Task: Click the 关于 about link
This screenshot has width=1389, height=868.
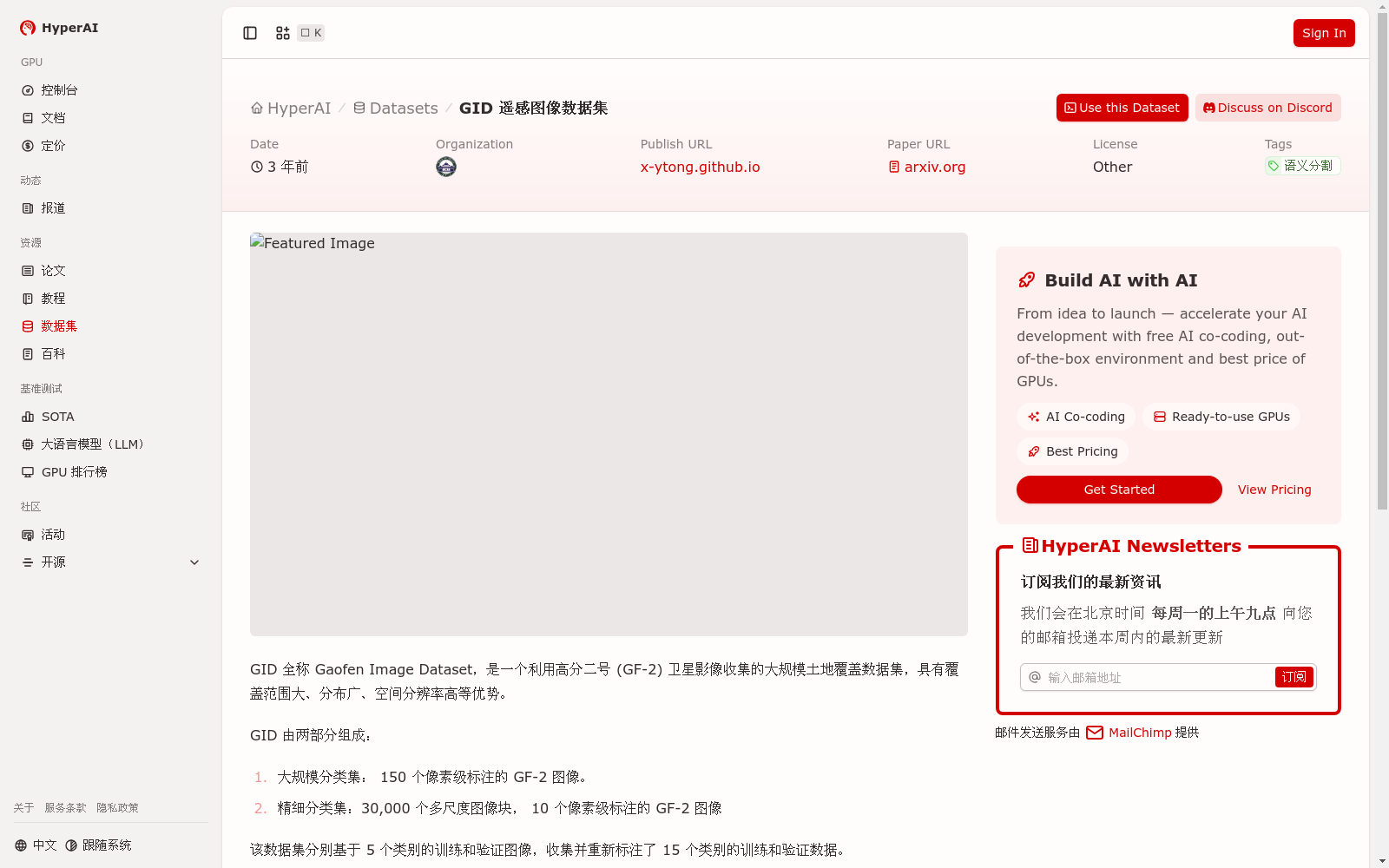Action: [x=23, y=808]
